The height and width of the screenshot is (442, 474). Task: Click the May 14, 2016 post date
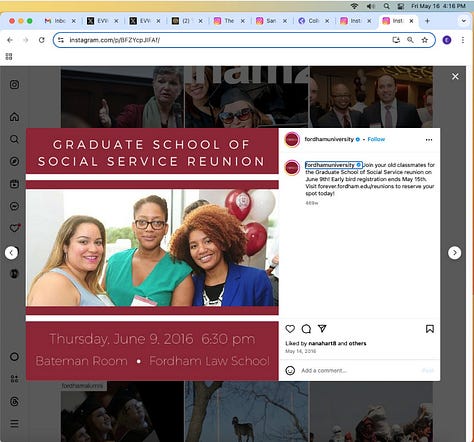tap(300, 351)
